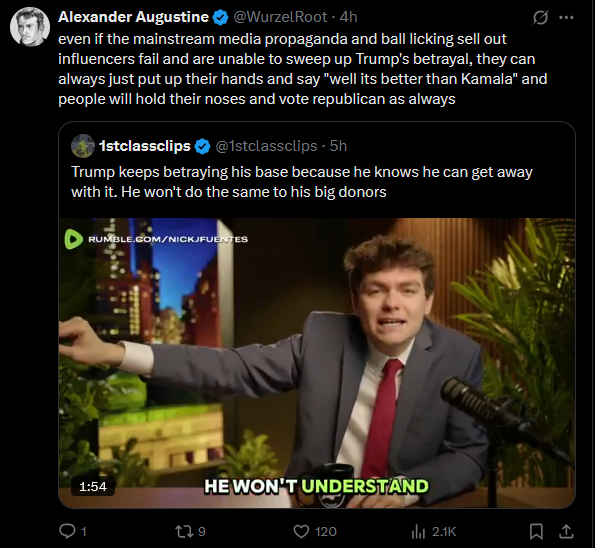Click the quoted post's 5h timestamp
This screenshot has width=595, height=548.
(338, 146)
